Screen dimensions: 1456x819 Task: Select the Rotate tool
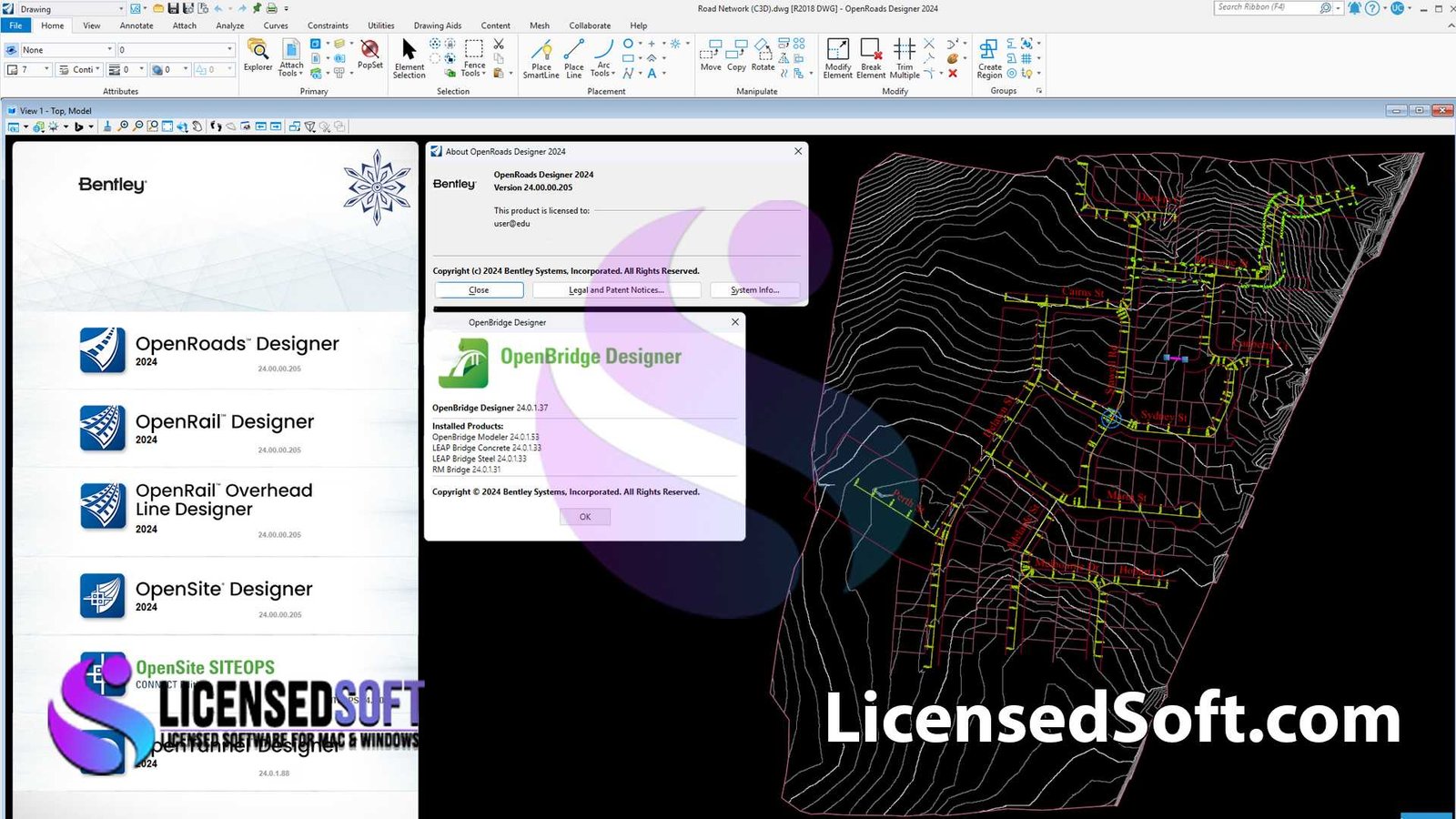point(763,55)
